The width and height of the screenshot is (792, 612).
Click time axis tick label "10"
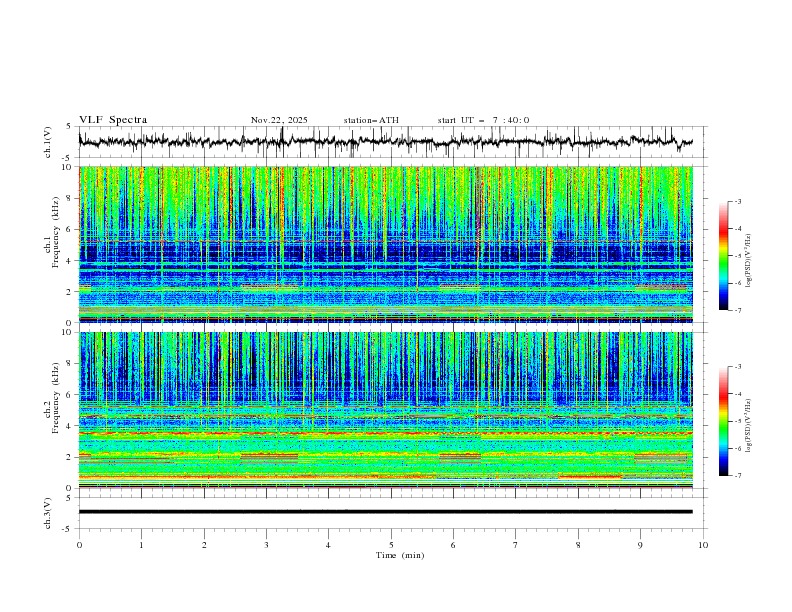703,545
